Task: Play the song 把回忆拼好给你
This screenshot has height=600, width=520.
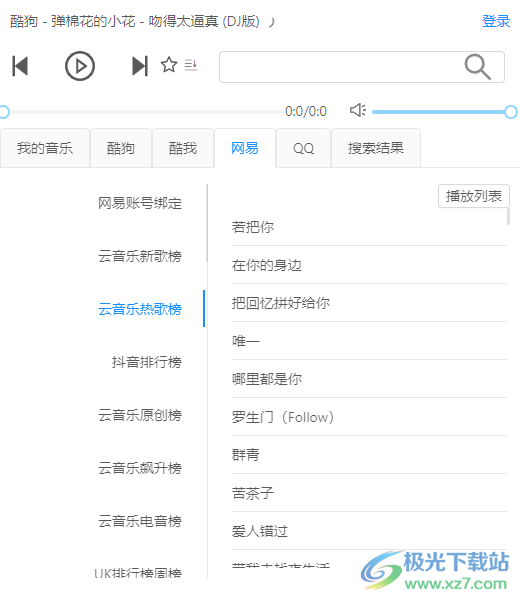Action: click(369, 303)
